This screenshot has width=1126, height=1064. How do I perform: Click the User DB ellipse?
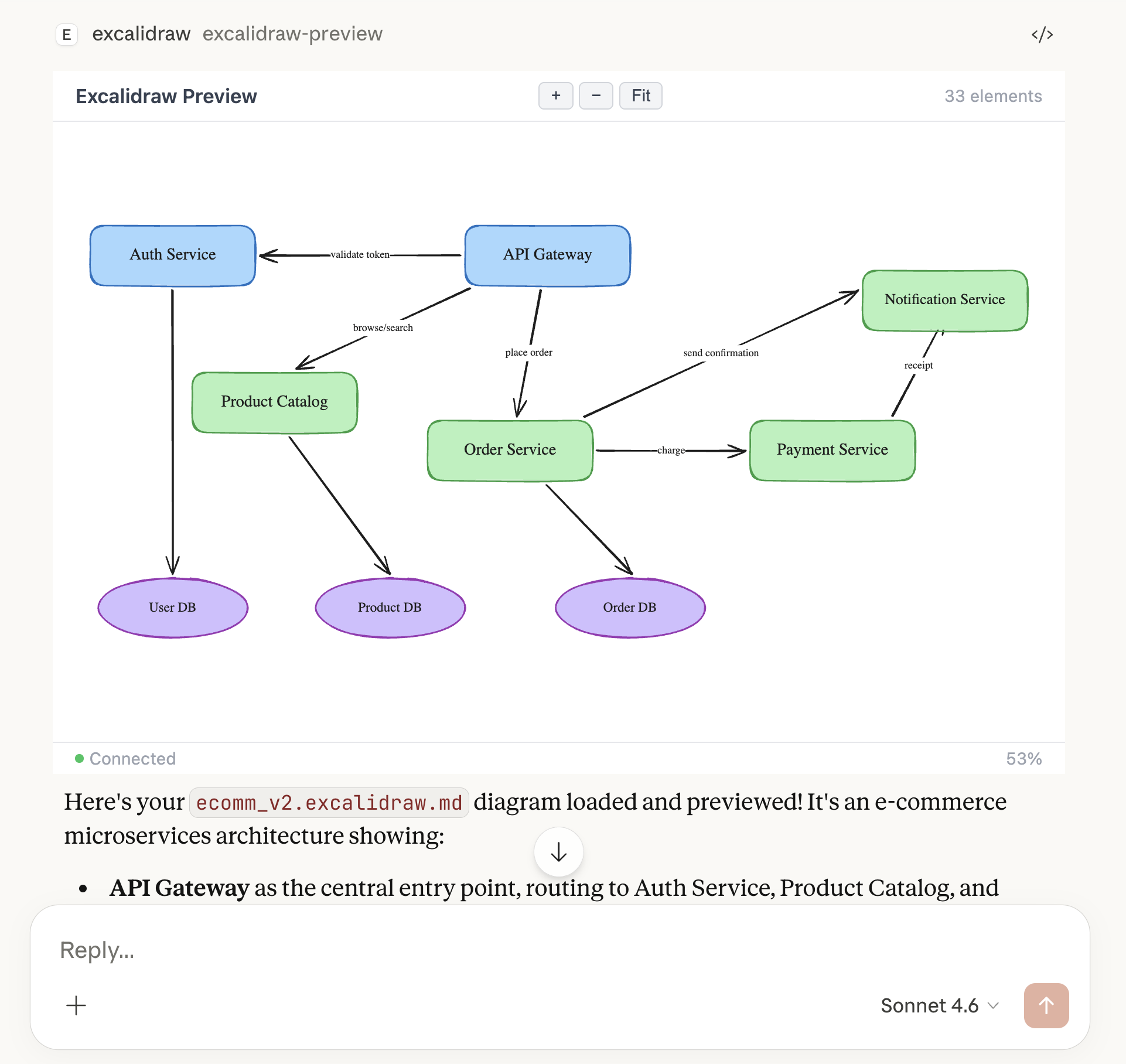tap(172, 608)
